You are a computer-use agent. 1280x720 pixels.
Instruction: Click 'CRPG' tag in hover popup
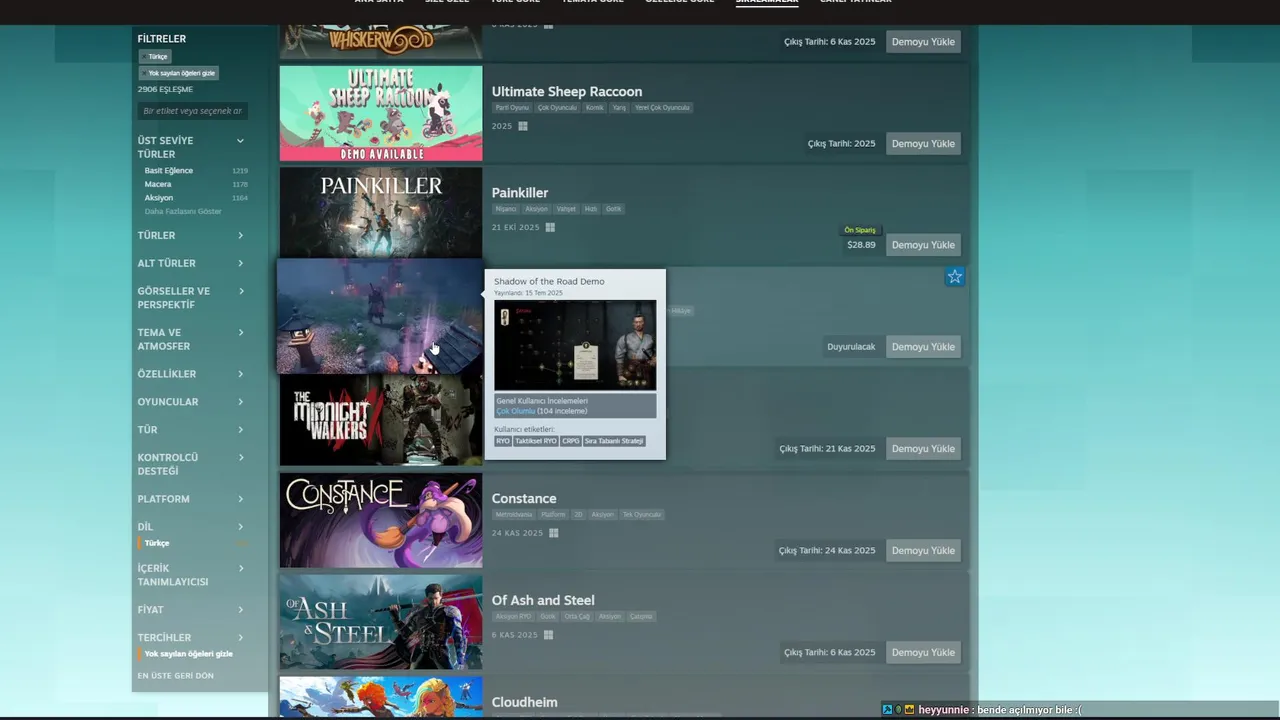tap(571, 441)
